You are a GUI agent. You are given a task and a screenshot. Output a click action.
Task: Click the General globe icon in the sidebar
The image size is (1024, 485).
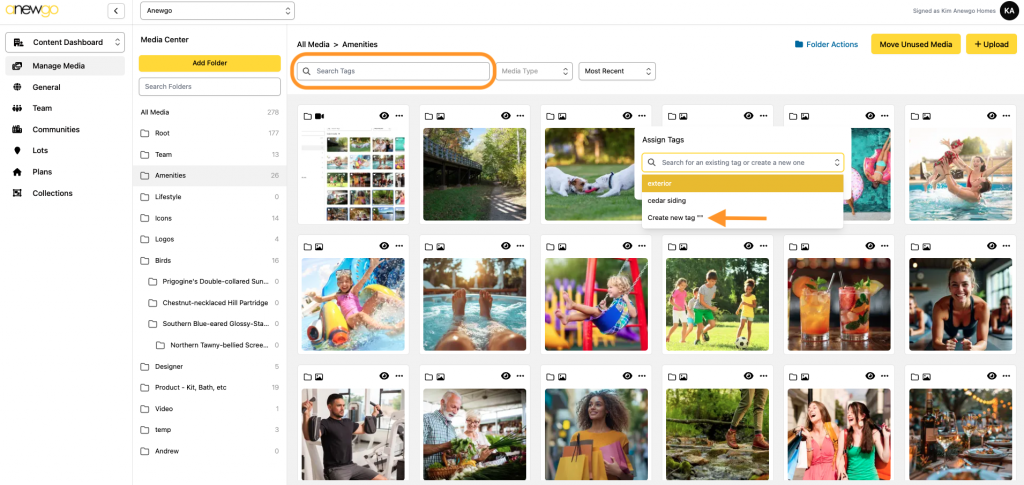pos(17,87)
